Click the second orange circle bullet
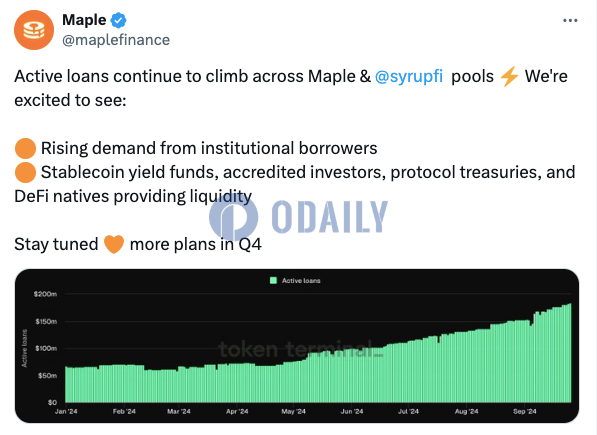Screen dimensions: 597x435 click(x=26, y=172)
